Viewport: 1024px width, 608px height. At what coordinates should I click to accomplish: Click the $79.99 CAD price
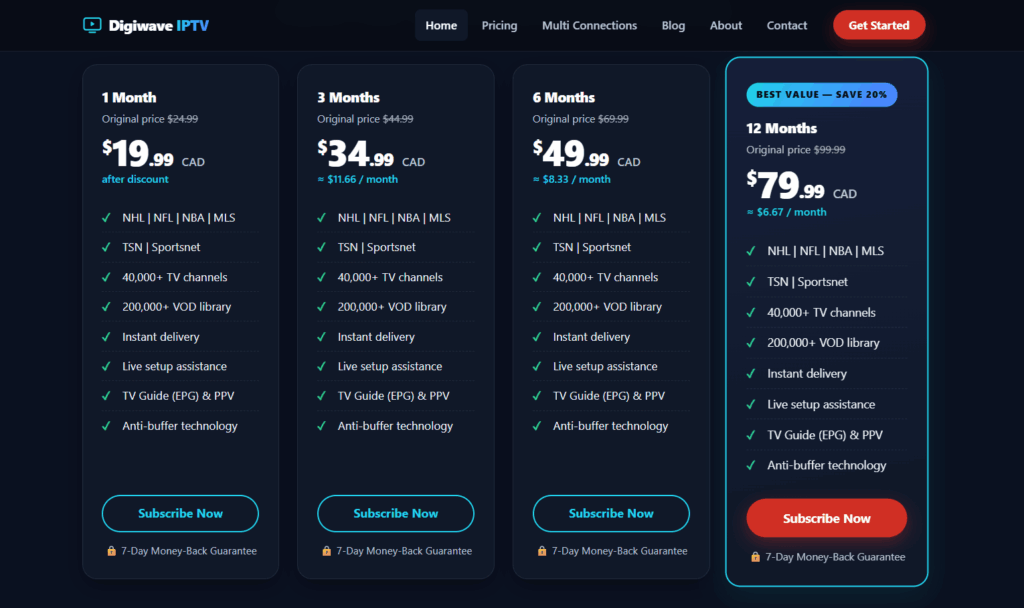[801, 185]
